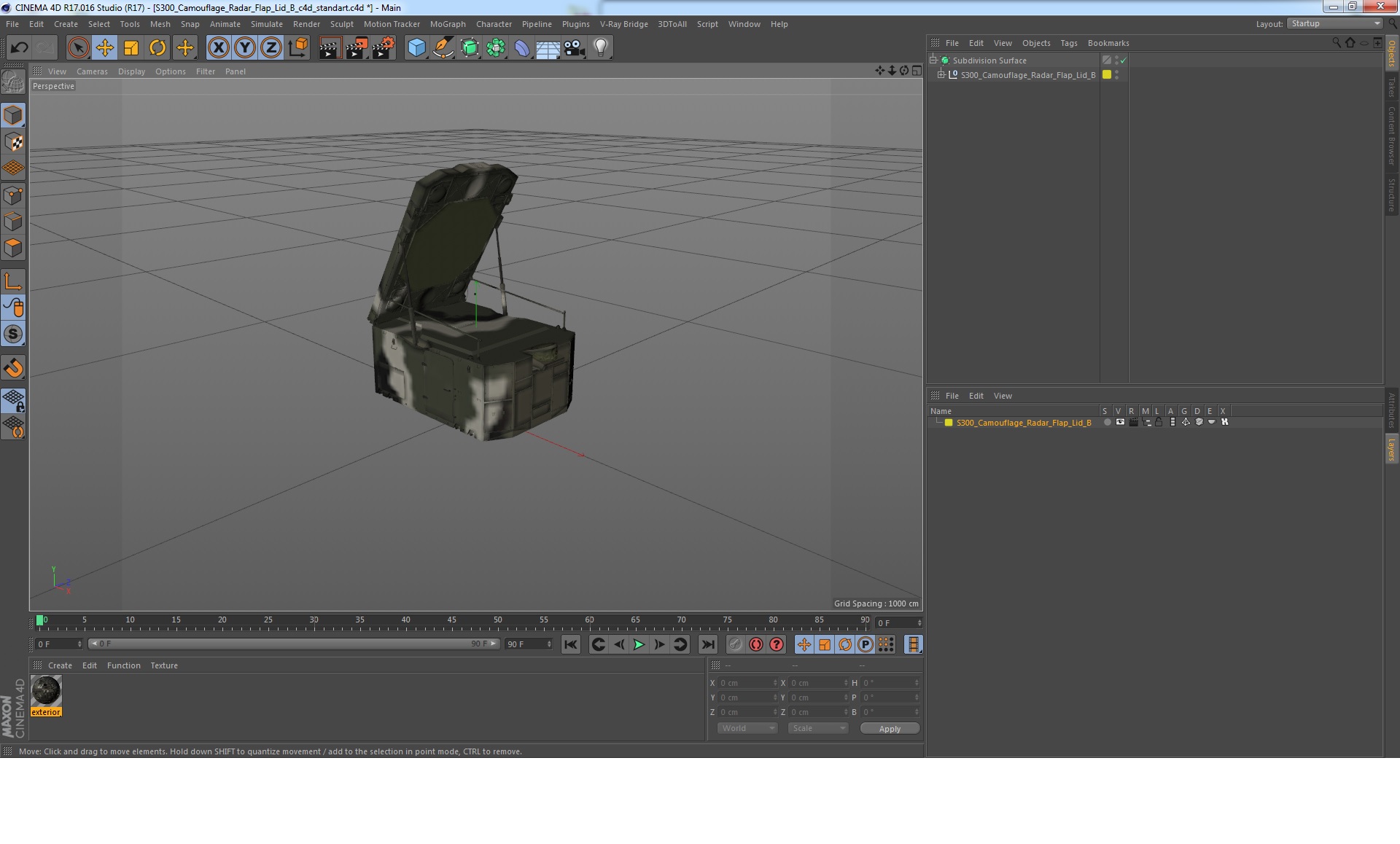Click the Floor environment icon
Image resolution: width=1400 pixels, height=844 pixels.
(548, 48)
